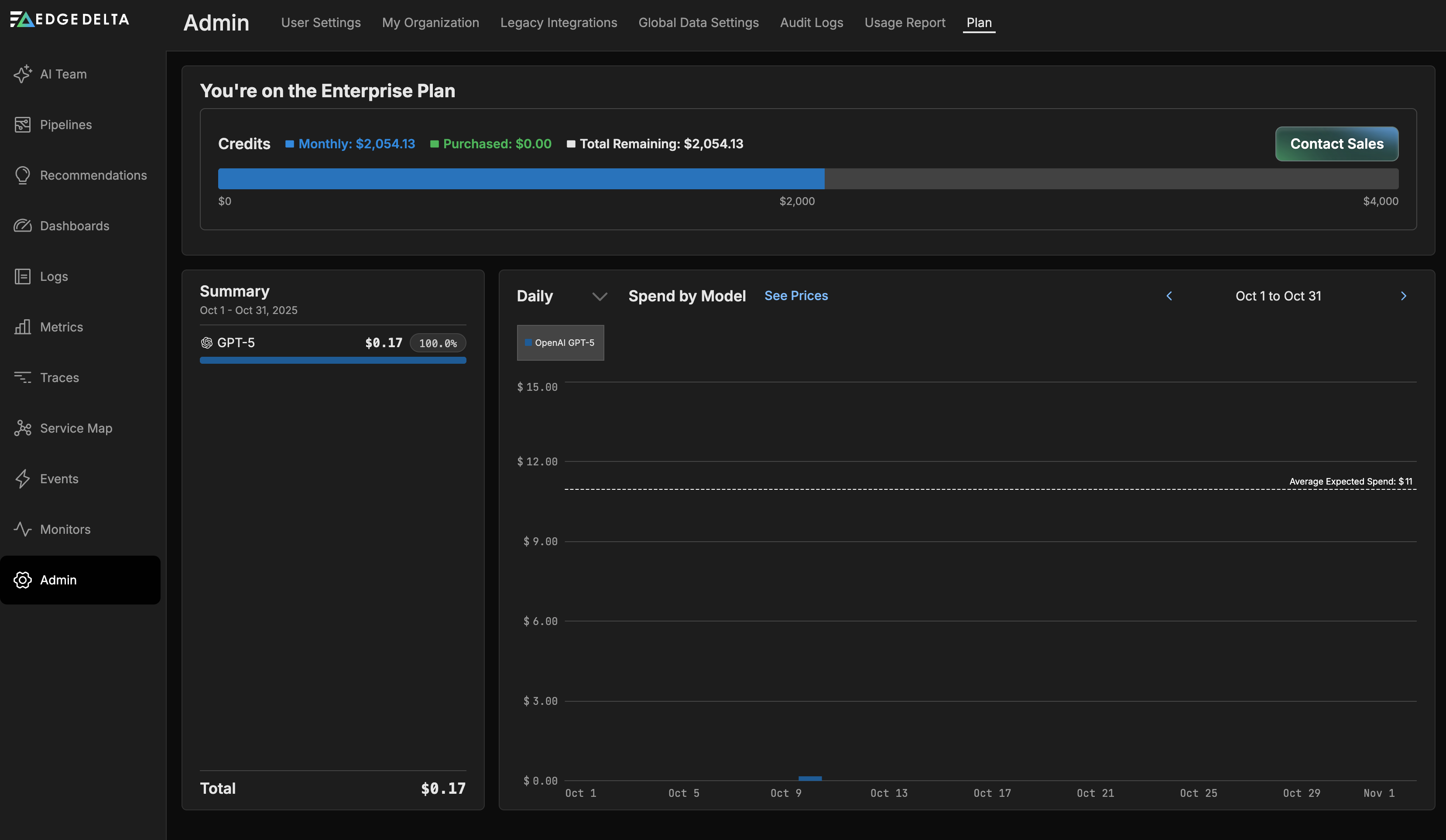Open Events lightning bolt icon

pyautogui.click(x=22, y=479)
